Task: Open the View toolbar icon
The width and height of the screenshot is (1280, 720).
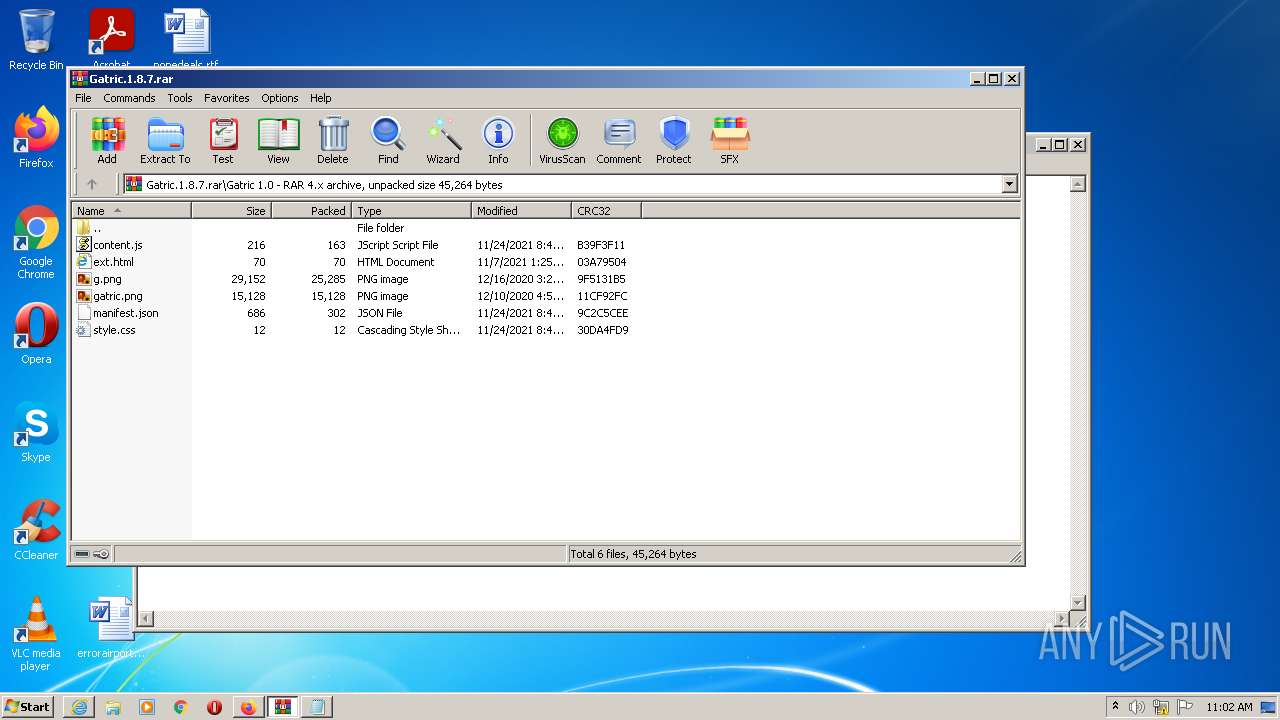Action: click(278, 141)
